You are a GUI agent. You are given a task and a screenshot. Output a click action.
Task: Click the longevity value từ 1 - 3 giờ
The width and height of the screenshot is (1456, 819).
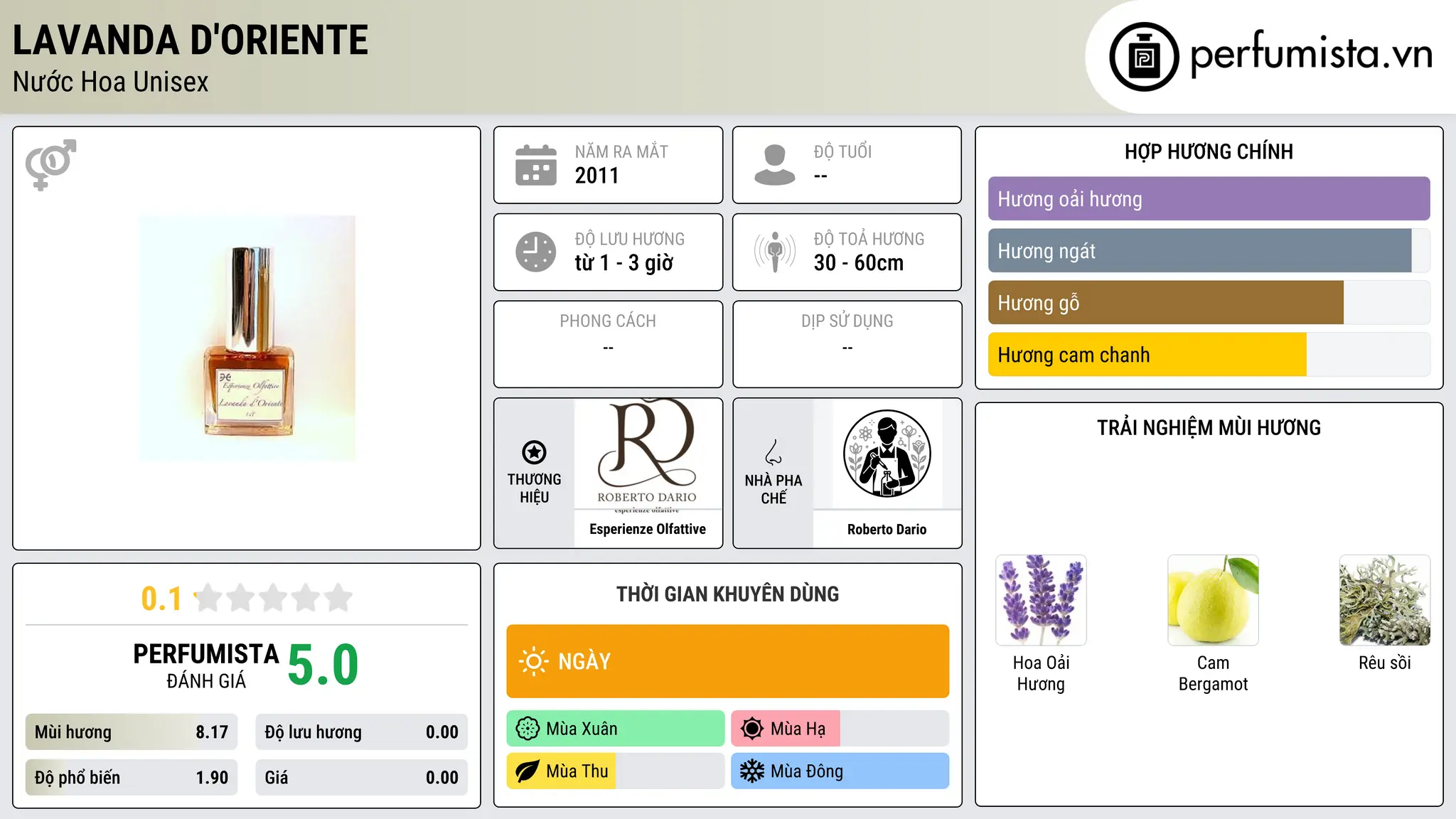pos(623,263)
